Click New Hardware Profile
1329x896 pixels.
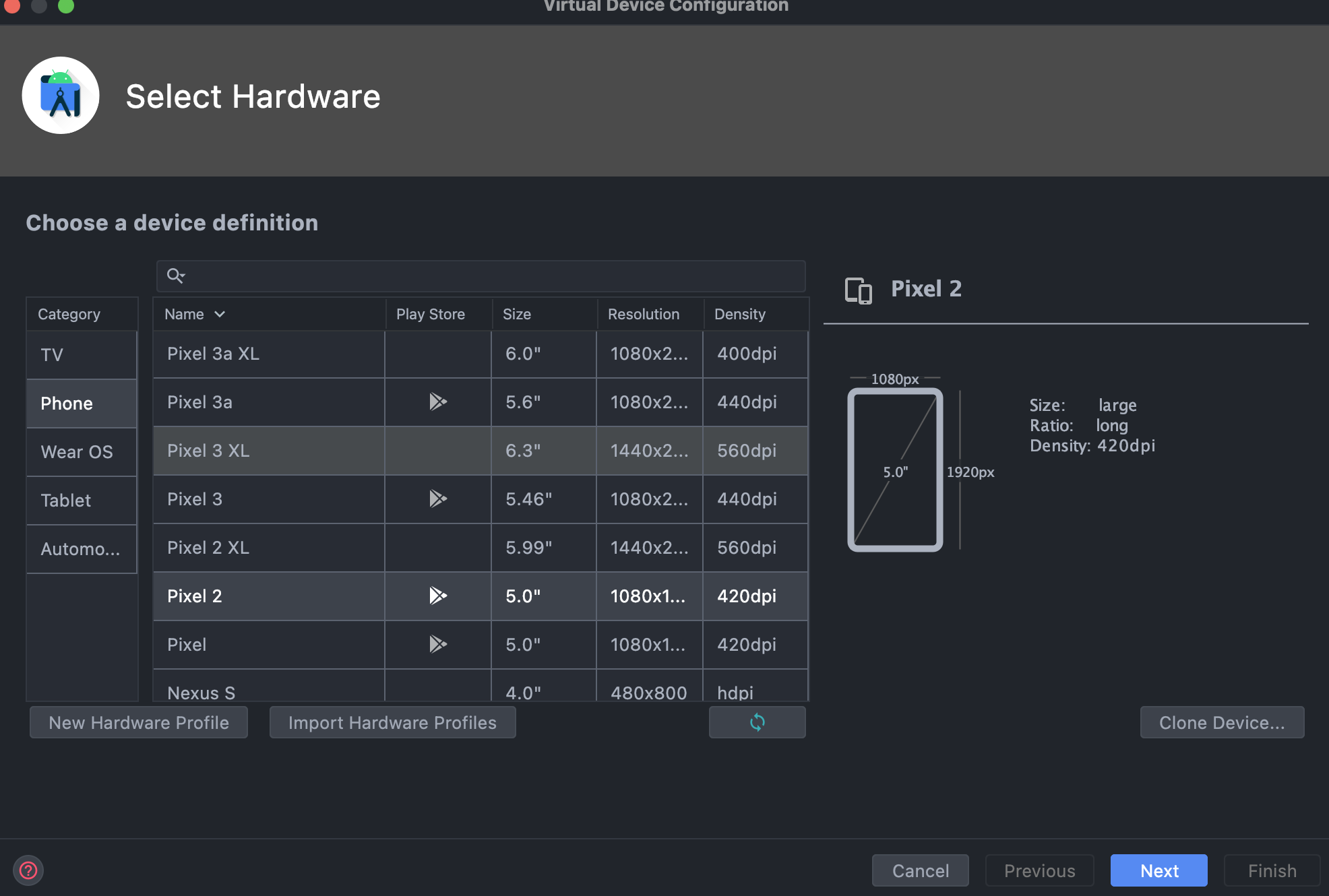[x=139, y=723]
